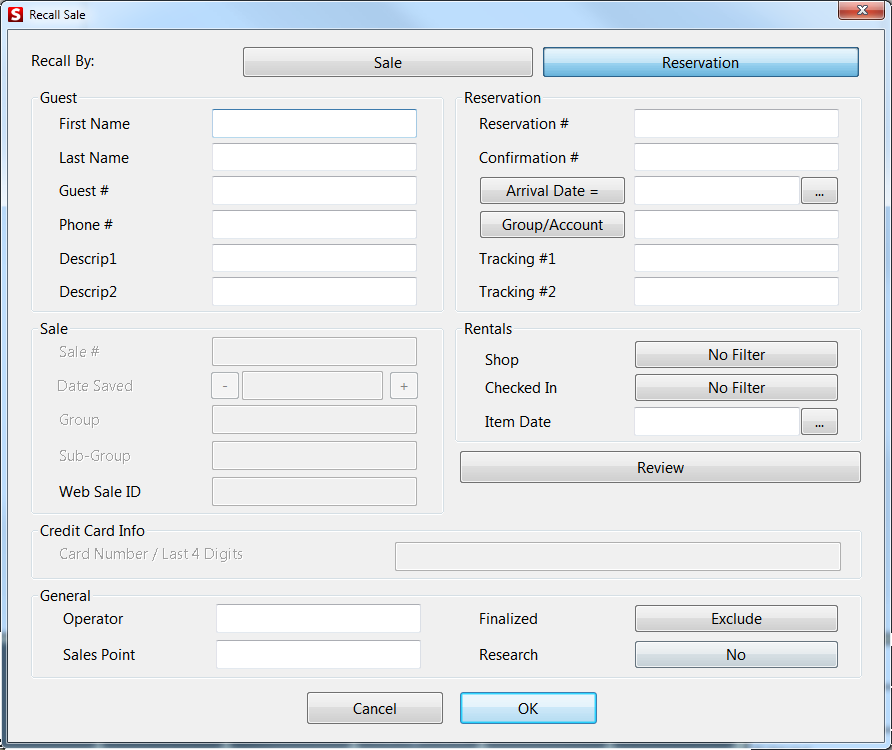Confirm with the OK button

pos(528,708)
